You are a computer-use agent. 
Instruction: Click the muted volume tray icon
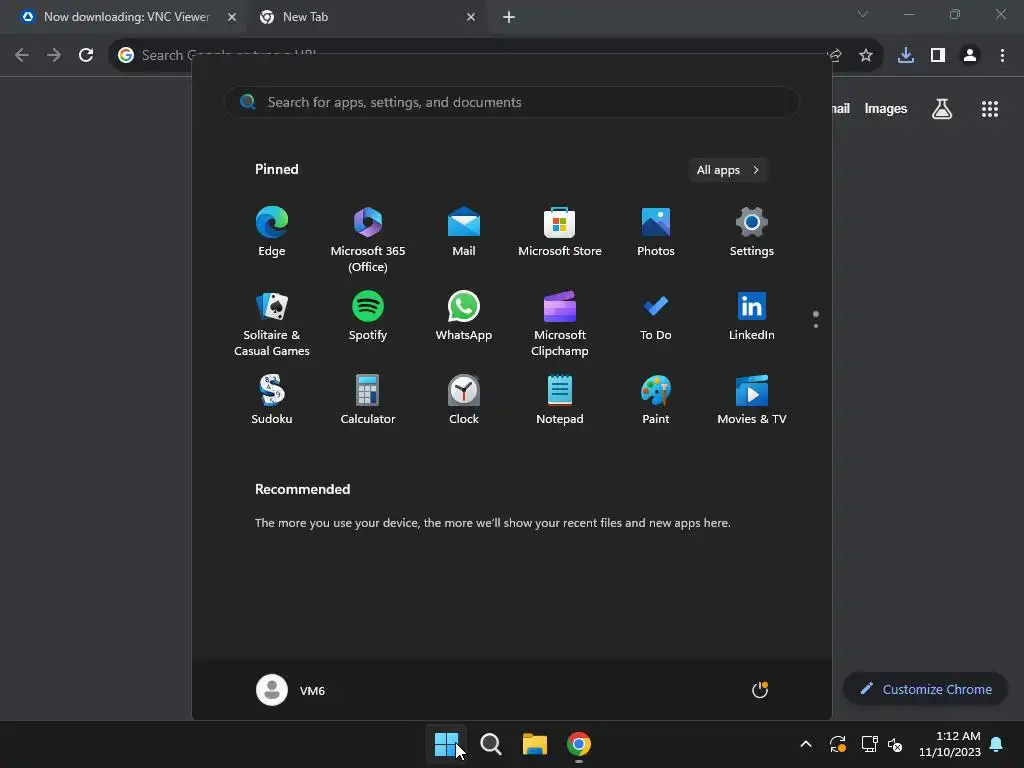tap(895, 744)
